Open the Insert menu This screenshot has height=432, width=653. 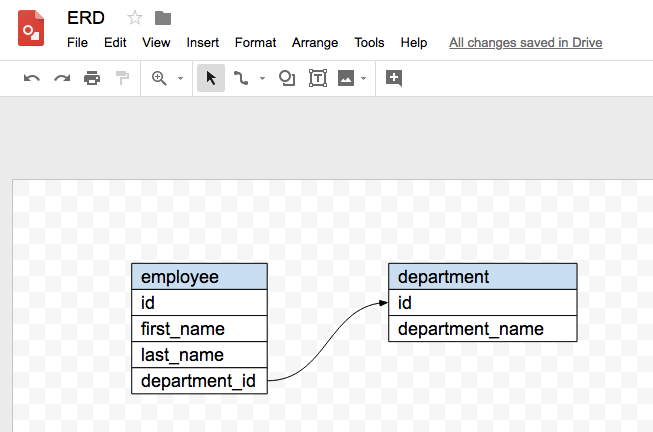tap(203, 43)
